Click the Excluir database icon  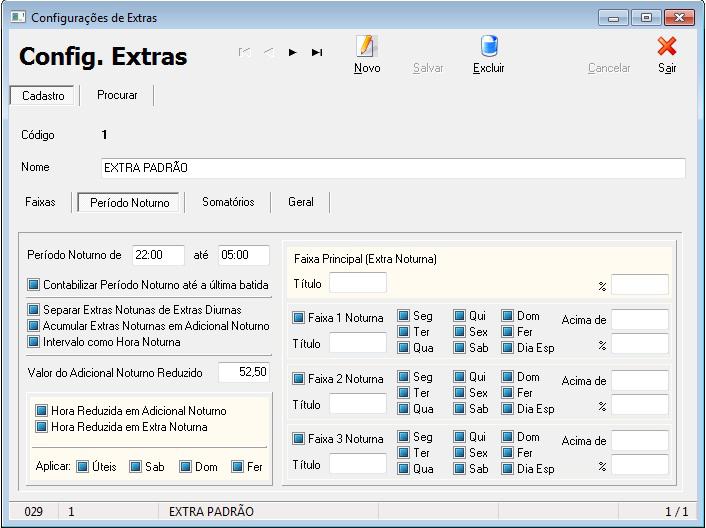point(489,46)
